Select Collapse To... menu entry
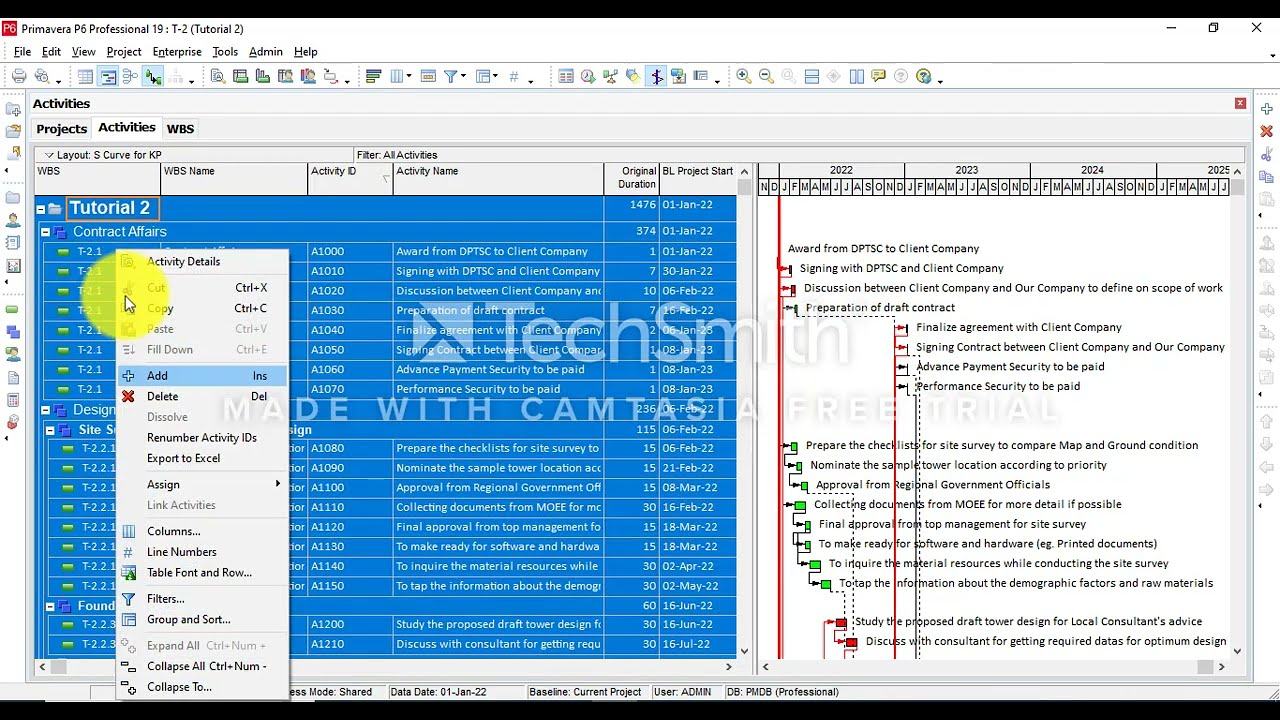The image size is (1280, 720). 201,687
